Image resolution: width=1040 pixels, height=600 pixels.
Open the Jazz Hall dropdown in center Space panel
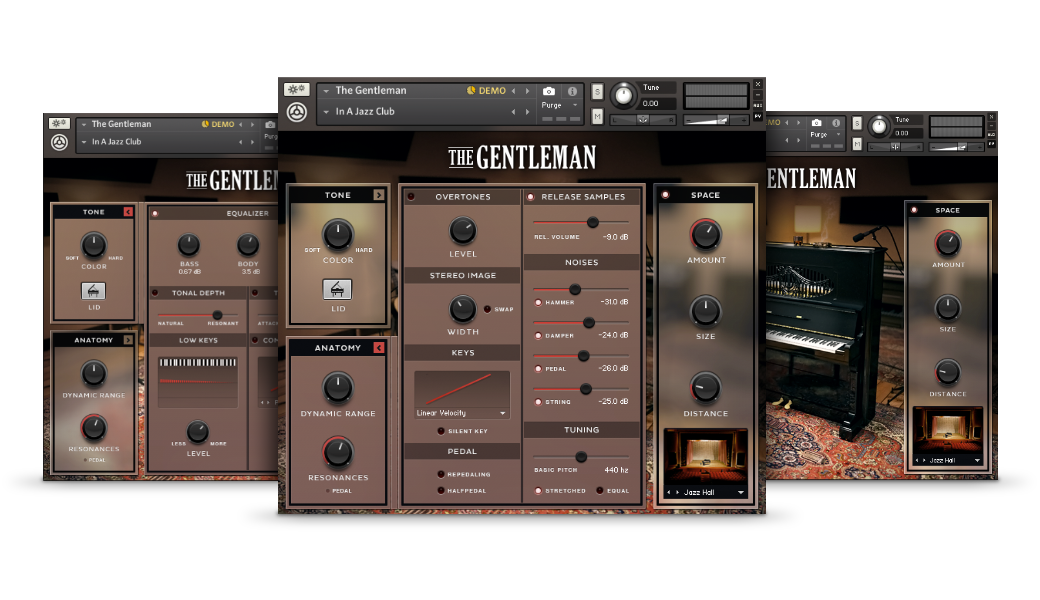(x=740, y=493)
